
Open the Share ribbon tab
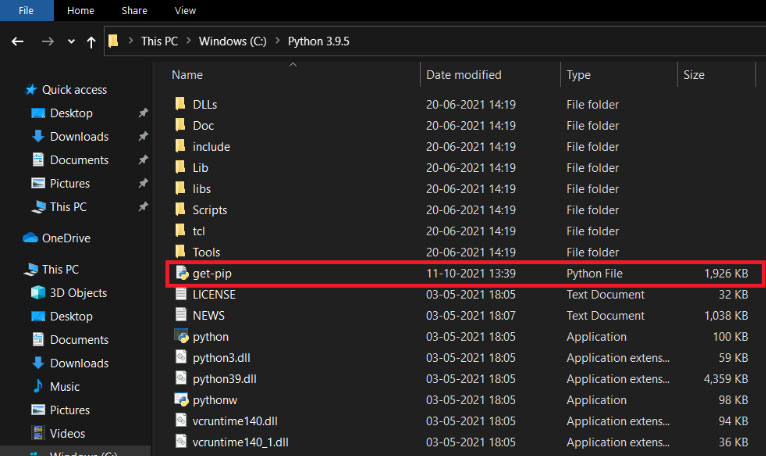pyautogui.click(x=134, y=10)
